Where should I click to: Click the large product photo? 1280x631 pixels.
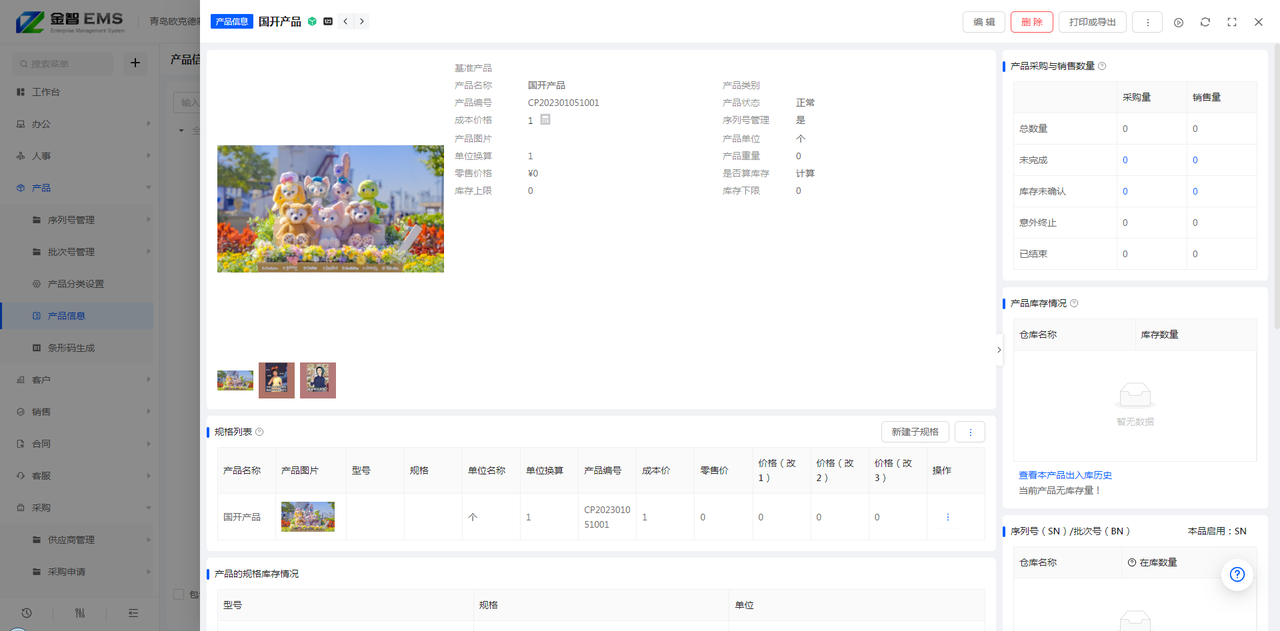(330, 209)
